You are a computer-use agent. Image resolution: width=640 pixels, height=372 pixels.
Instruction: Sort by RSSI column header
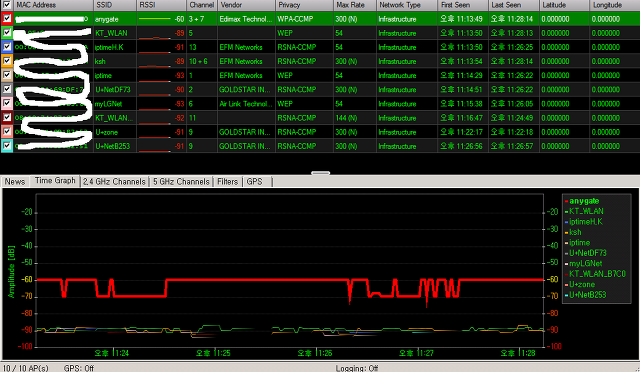pyautogui.click(x=162, y=5)
